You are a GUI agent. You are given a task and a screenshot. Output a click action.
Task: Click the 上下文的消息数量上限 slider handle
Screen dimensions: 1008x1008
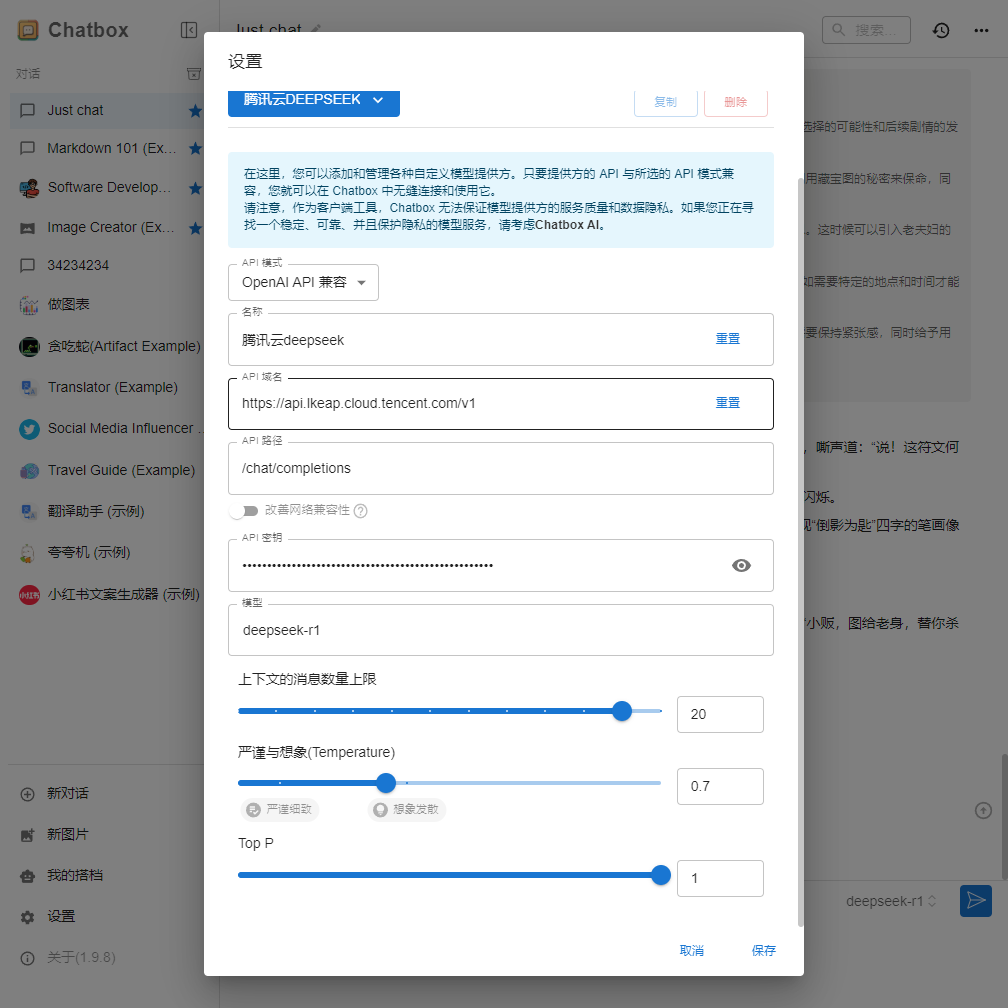tap(622, 711)
